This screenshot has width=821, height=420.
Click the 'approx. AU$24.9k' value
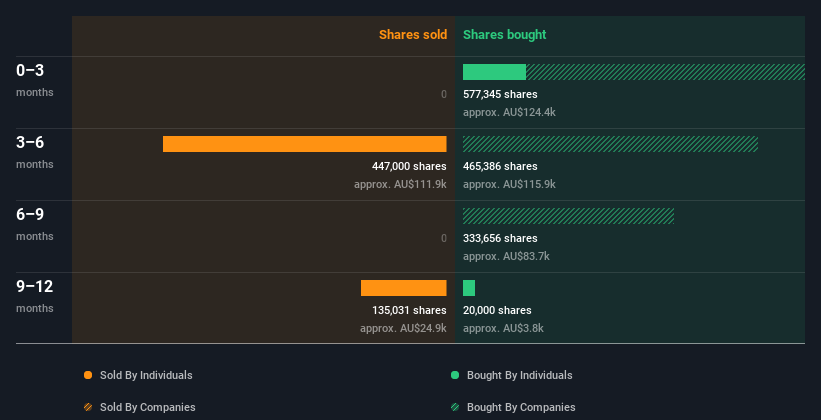coord(403,328)
